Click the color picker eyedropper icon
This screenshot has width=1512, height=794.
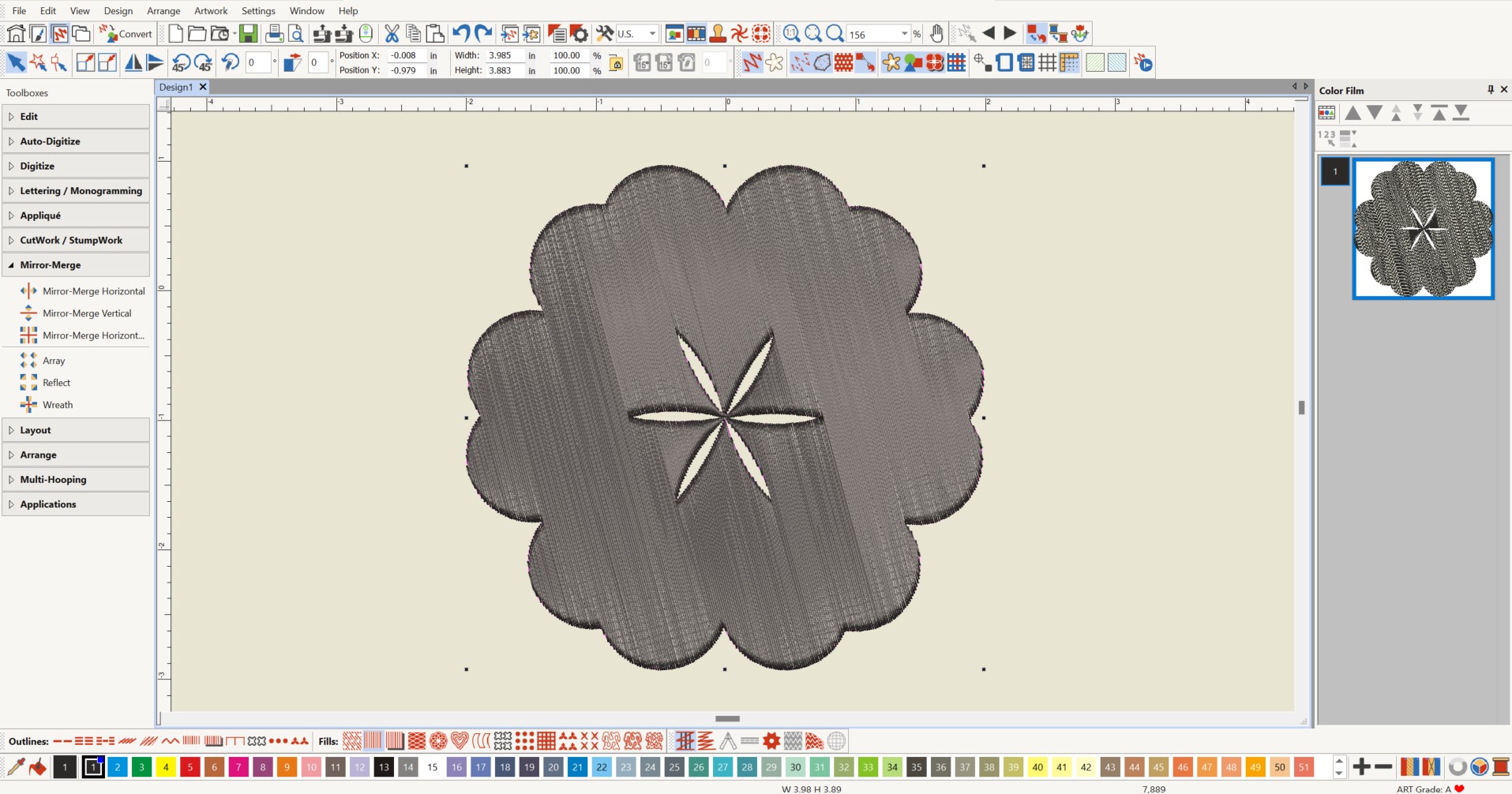16,766
